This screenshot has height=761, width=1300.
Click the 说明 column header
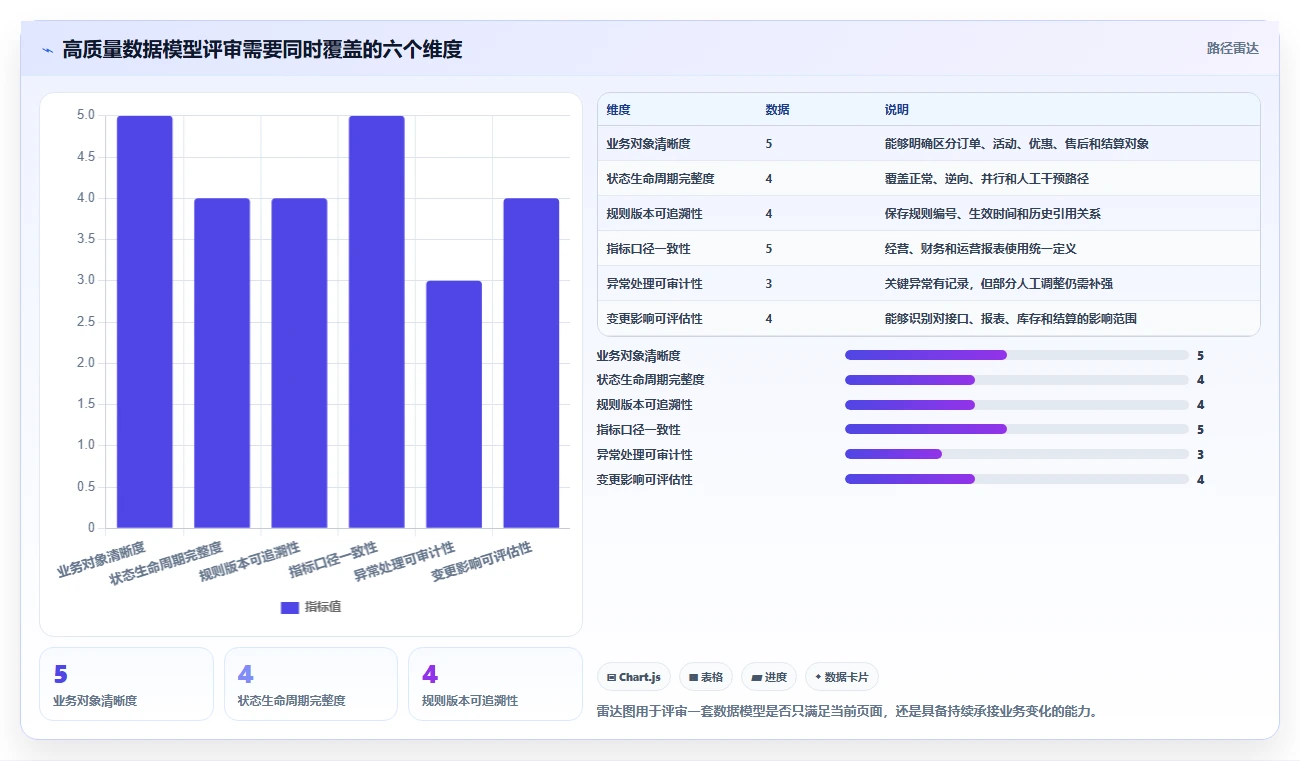pos(897,110)
